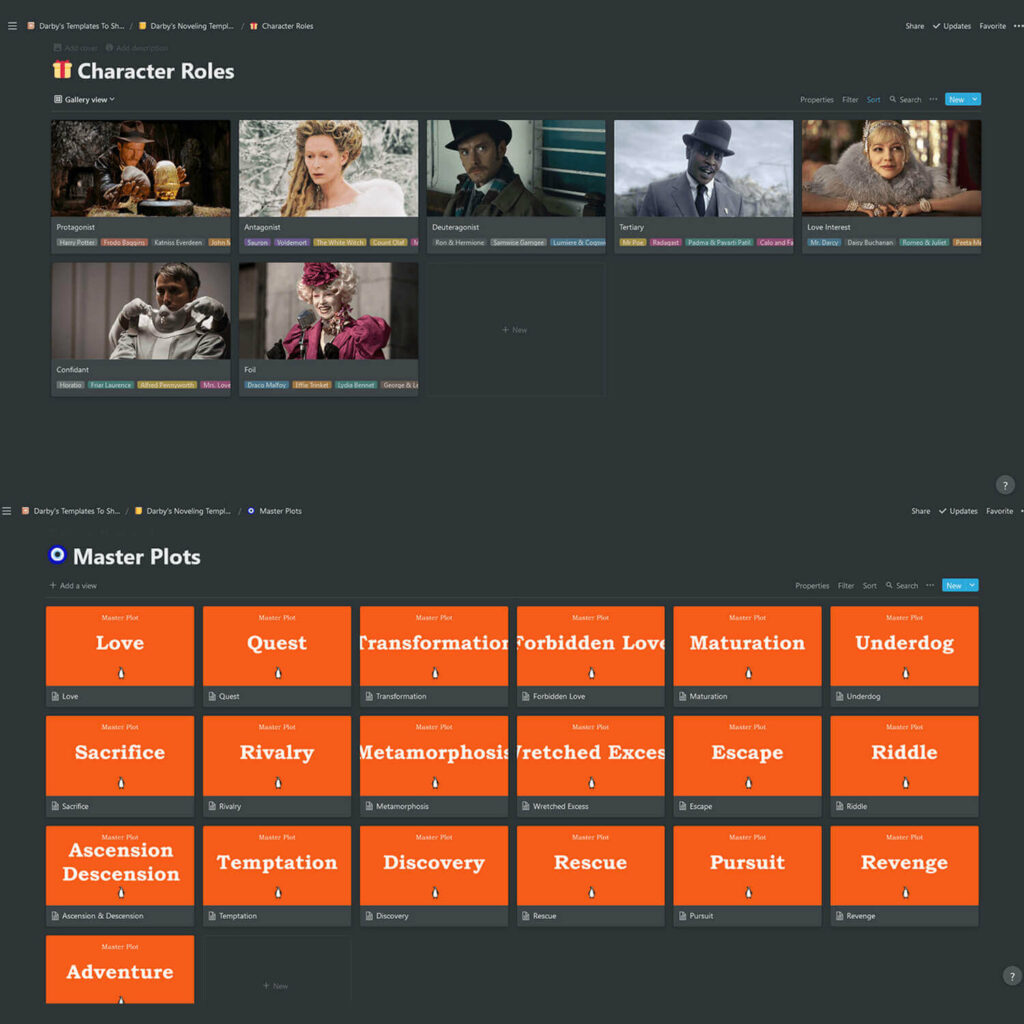Add a new card via + New in Character Roles gallery
1024x1024 pixels.
click(x=515, y=330)
